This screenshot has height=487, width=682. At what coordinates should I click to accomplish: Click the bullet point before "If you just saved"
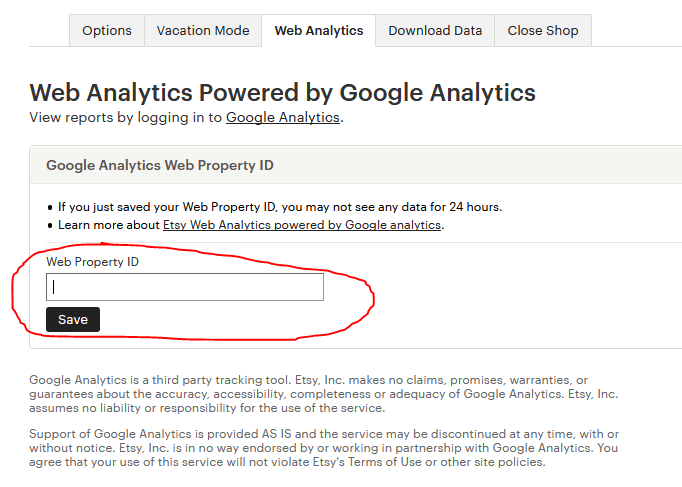(50, 207)
